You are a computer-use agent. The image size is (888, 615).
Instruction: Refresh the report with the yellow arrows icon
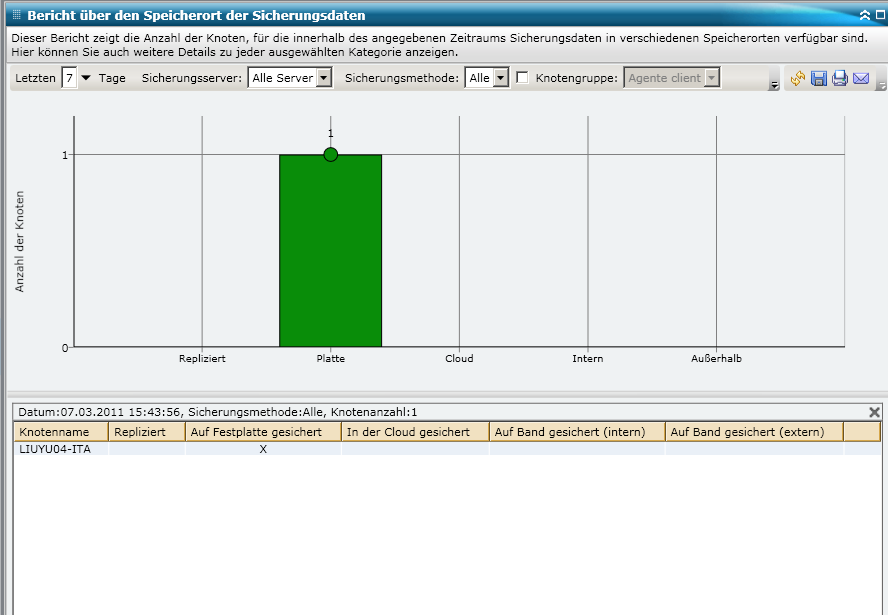click(797, 78)
